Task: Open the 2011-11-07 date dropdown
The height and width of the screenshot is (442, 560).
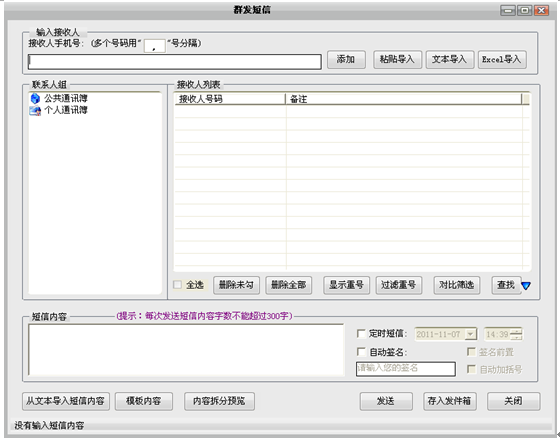Action: coord(471,334)
